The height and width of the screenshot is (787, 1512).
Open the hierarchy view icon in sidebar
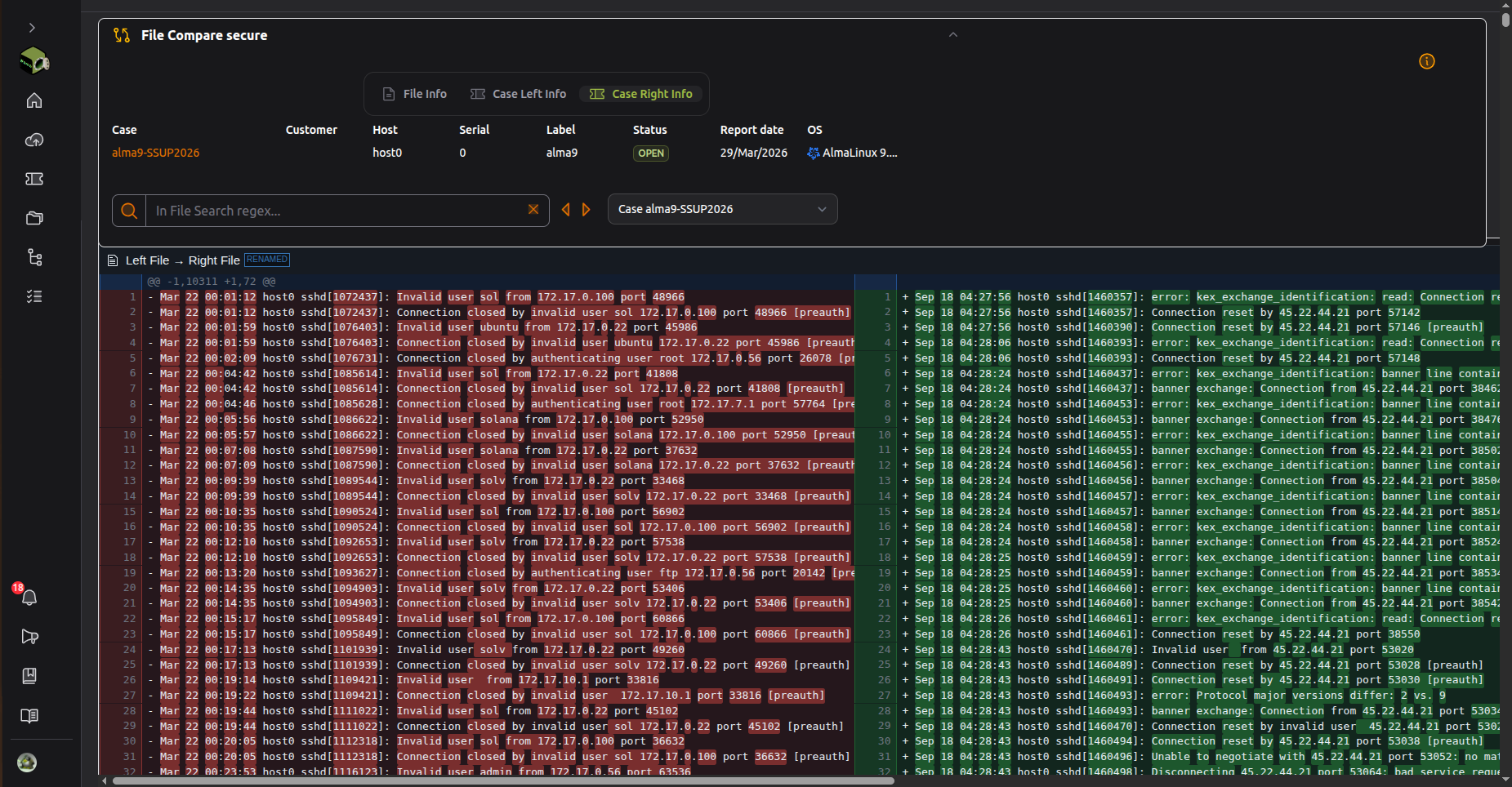click(34, 257)
